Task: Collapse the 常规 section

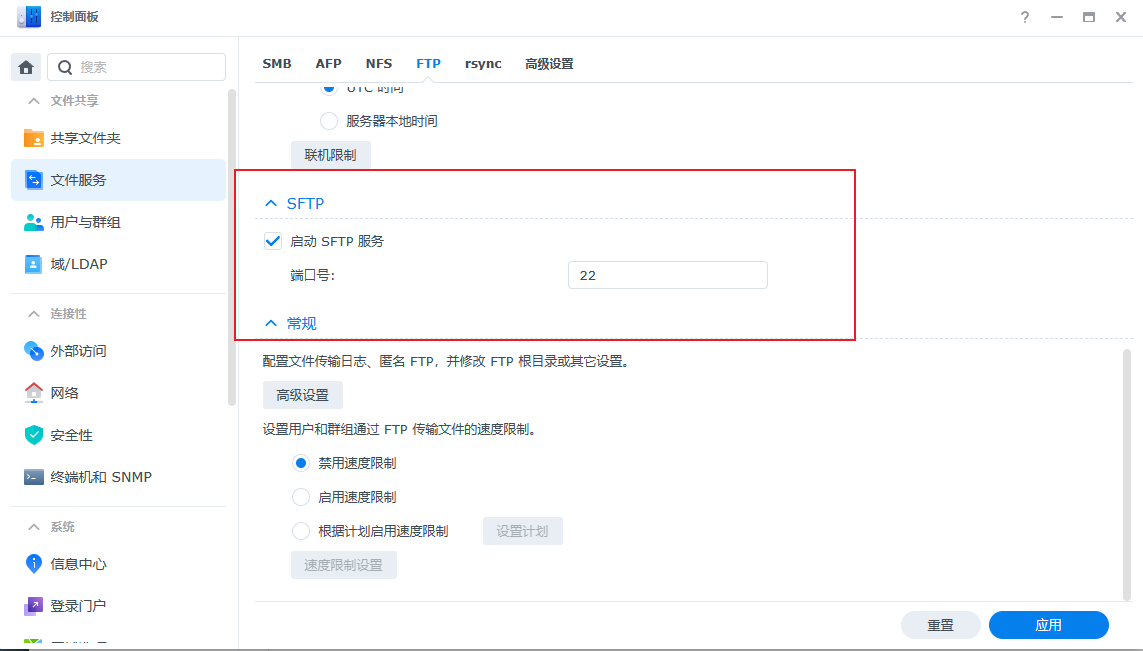Action: point(271,323)
